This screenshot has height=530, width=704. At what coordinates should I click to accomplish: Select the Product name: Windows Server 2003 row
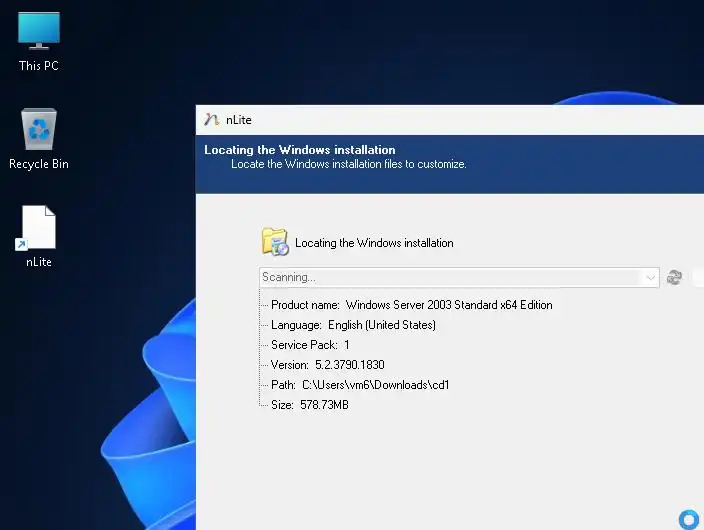pyautogui.click(x=411, y=305)
